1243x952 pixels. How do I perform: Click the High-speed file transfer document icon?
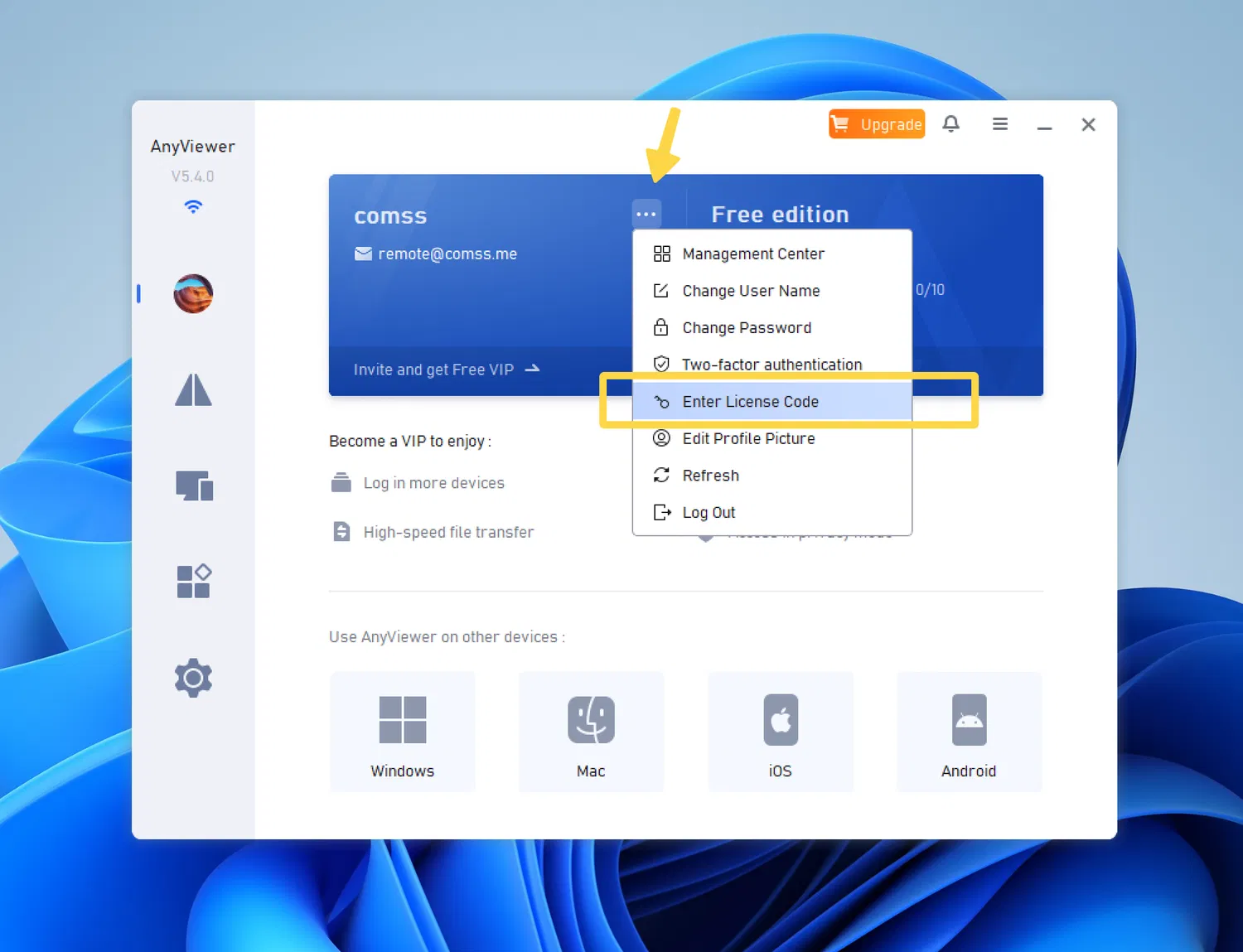(x=341, y=531)
